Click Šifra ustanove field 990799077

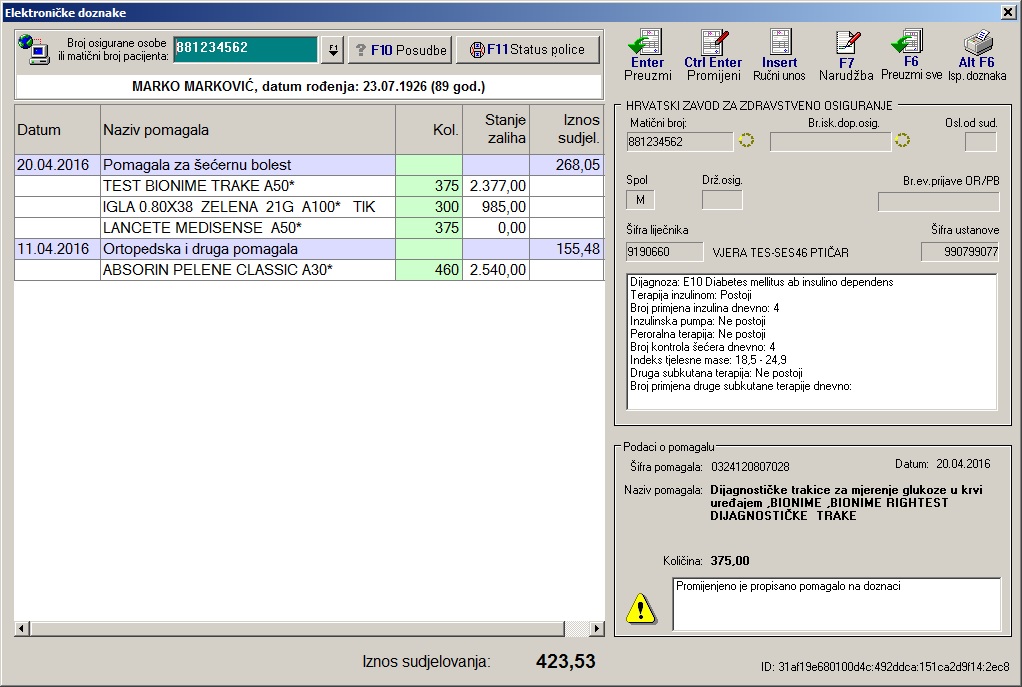(x=959, y=252)
